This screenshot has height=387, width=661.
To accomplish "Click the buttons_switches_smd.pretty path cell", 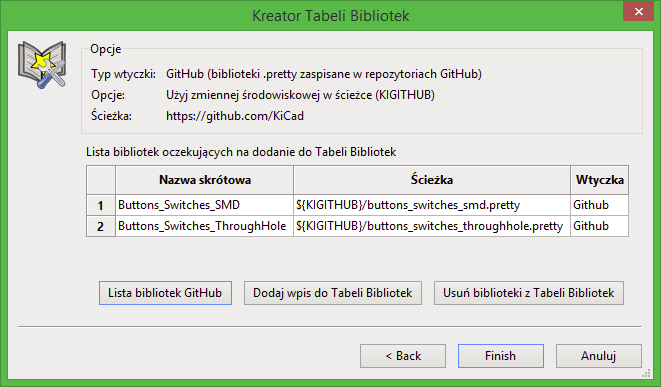I will [x=432, y=205].
